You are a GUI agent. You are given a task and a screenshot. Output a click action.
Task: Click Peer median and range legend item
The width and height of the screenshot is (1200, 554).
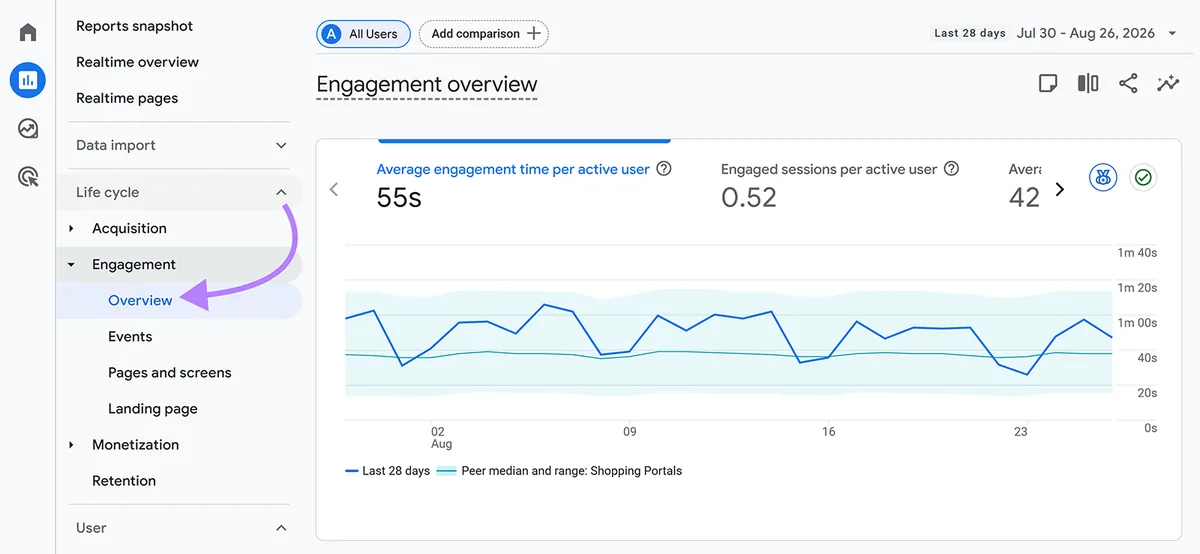560,470
